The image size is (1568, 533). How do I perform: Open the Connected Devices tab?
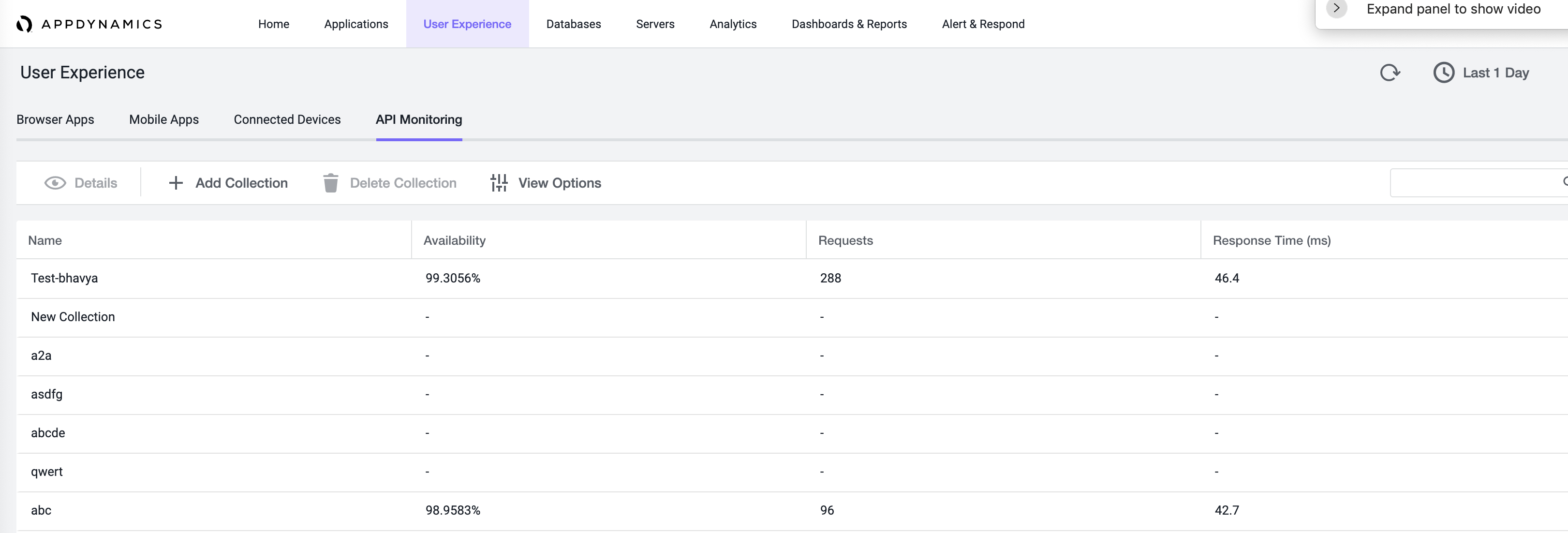pyautogui.click(x=287, y=119)
